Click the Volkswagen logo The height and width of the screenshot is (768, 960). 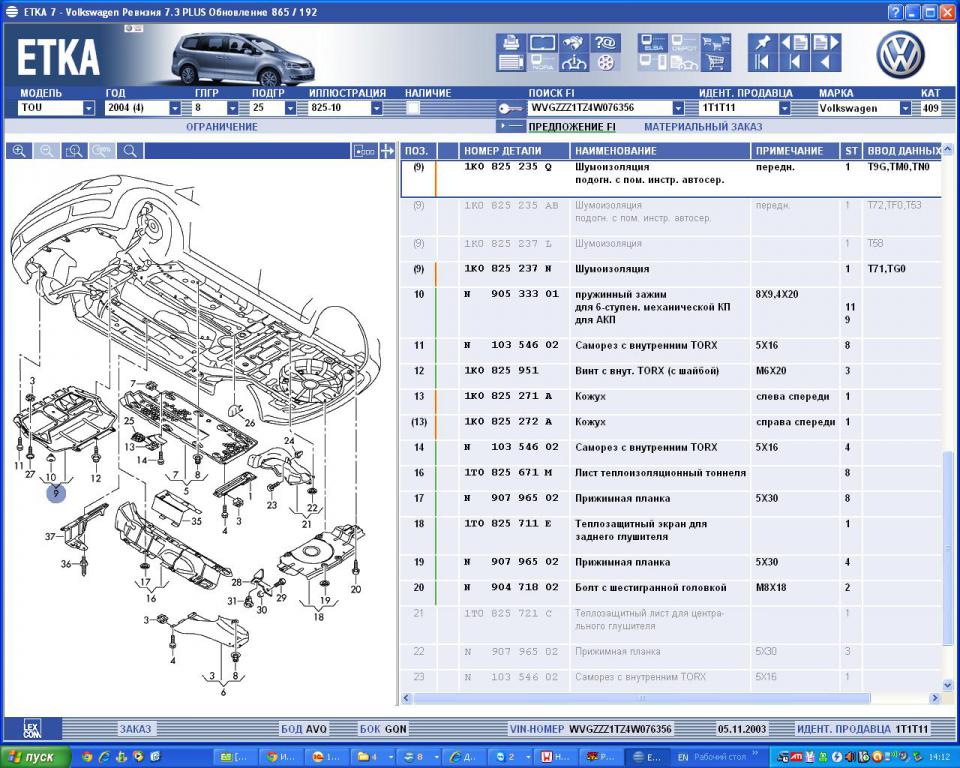900,54
